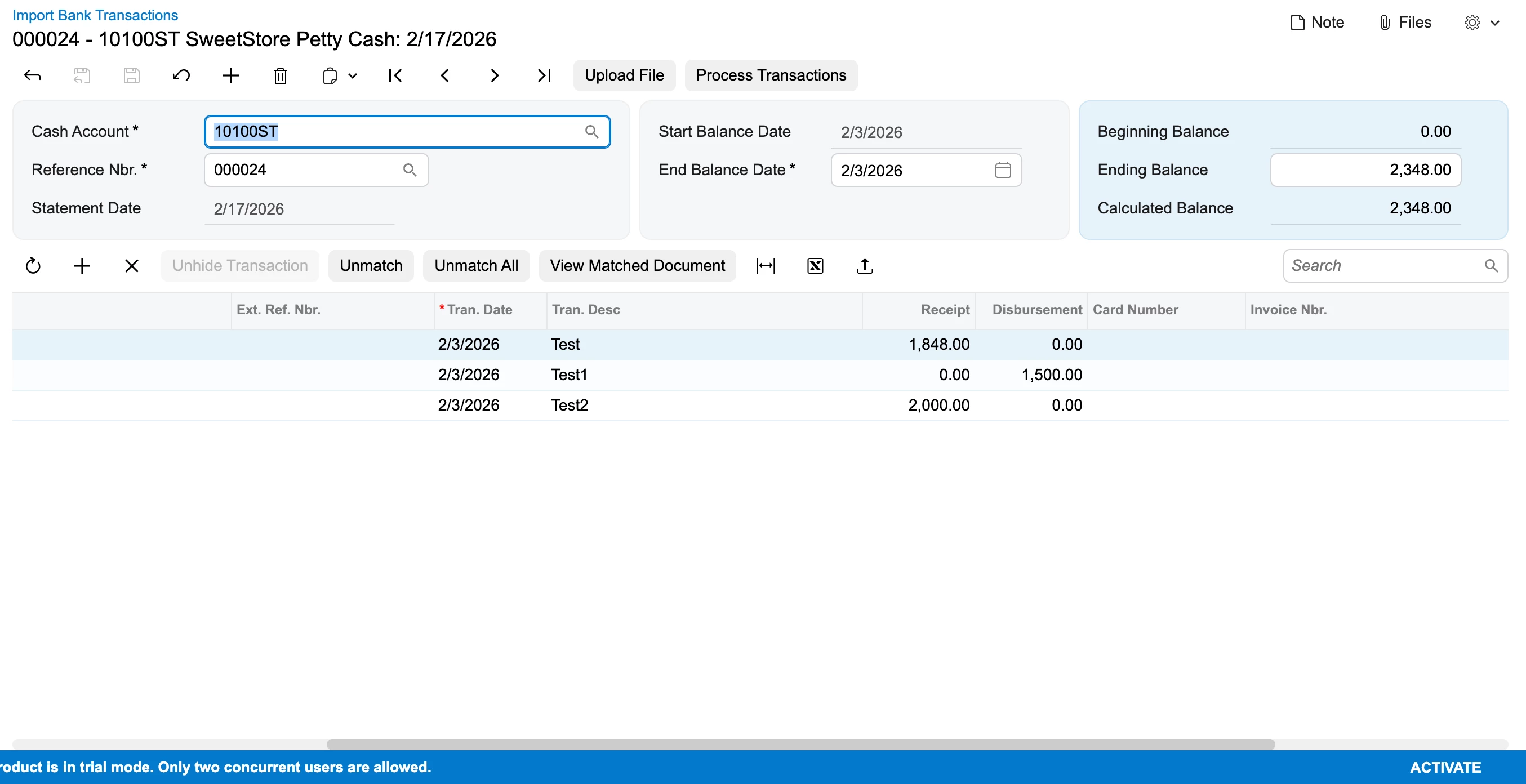The image size is (1526, 784).
Task: Export grid to Excel icon
Action: [x=815, y=266]
